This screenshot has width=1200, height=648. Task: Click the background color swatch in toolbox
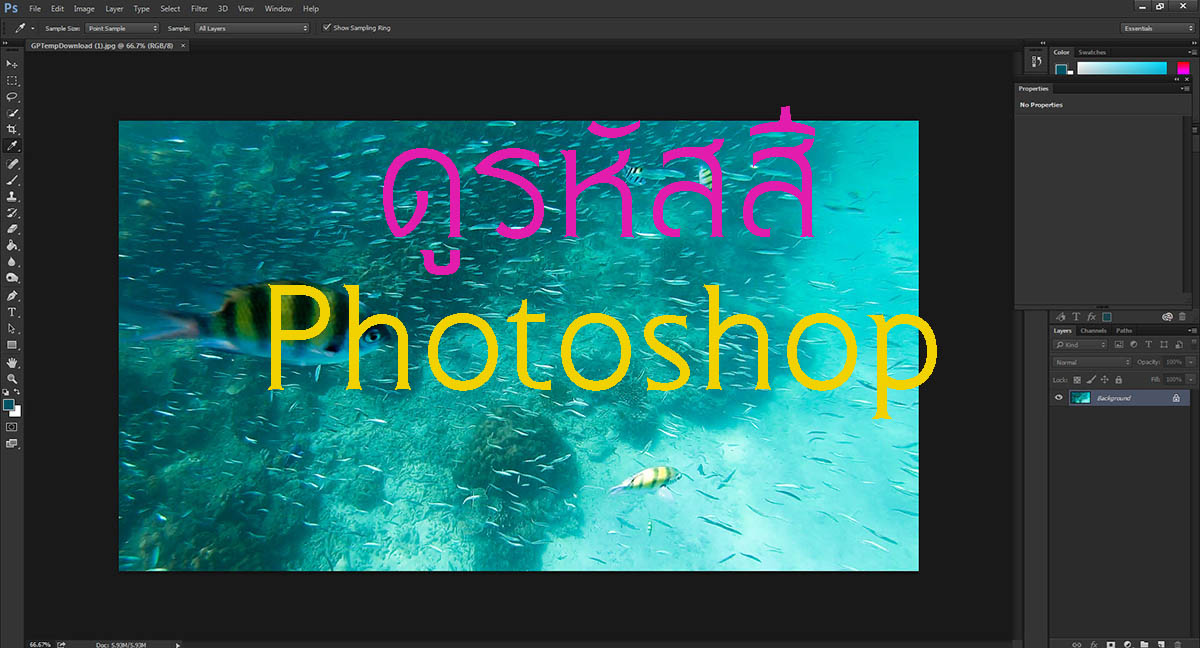tap(16, 411)
